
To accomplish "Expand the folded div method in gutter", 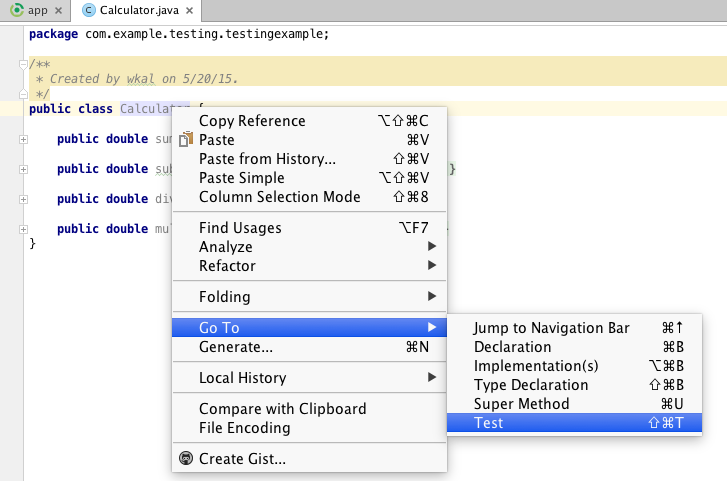I will [23, 199].
